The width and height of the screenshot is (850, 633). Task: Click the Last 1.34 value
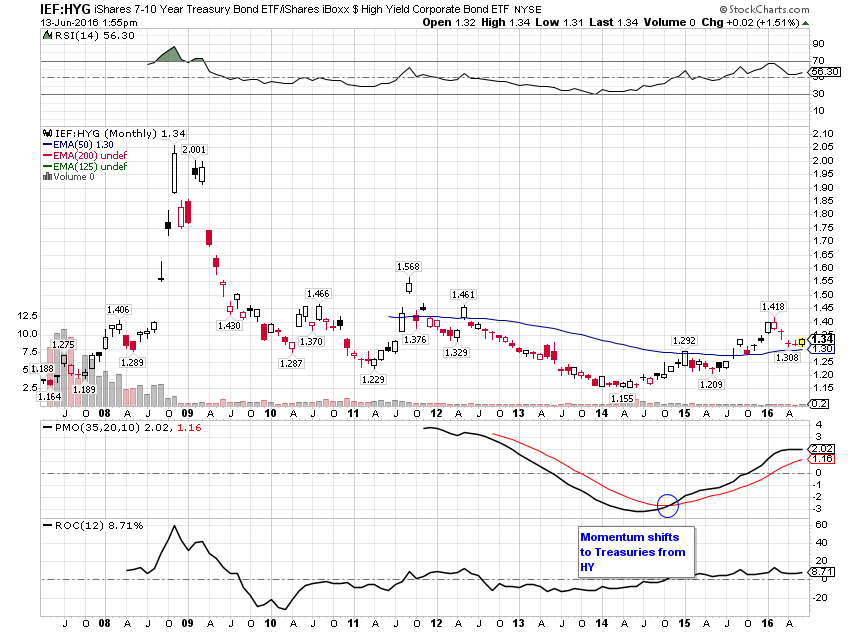614,22
